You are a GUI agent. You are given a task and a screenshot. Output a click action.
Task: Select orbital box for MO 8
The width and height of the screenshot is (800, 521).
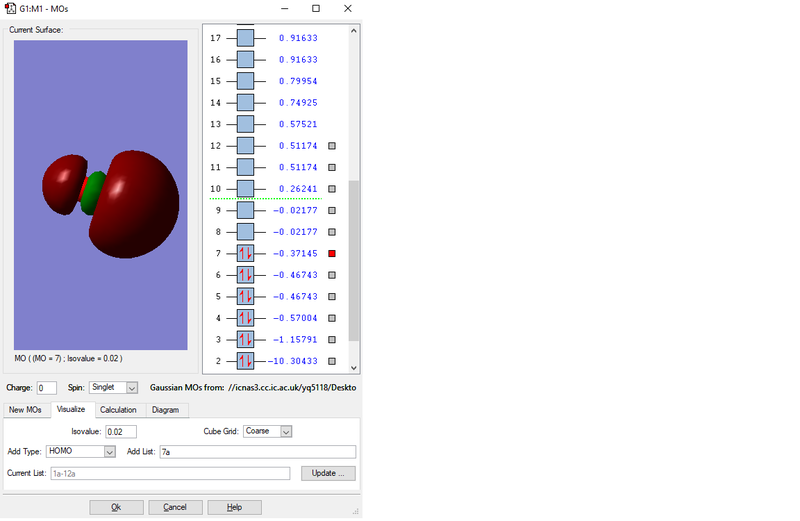click(x=245, y=232)
